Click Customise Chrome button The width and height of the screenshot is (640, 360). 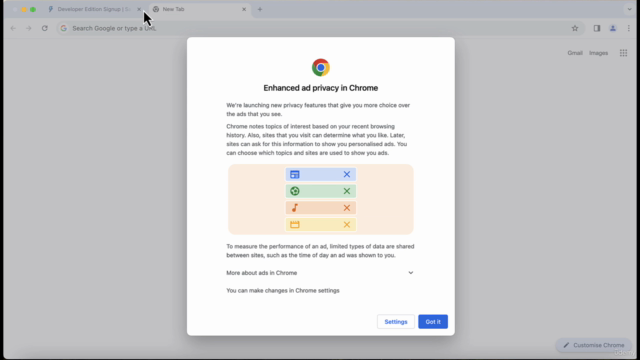point(594,345)
